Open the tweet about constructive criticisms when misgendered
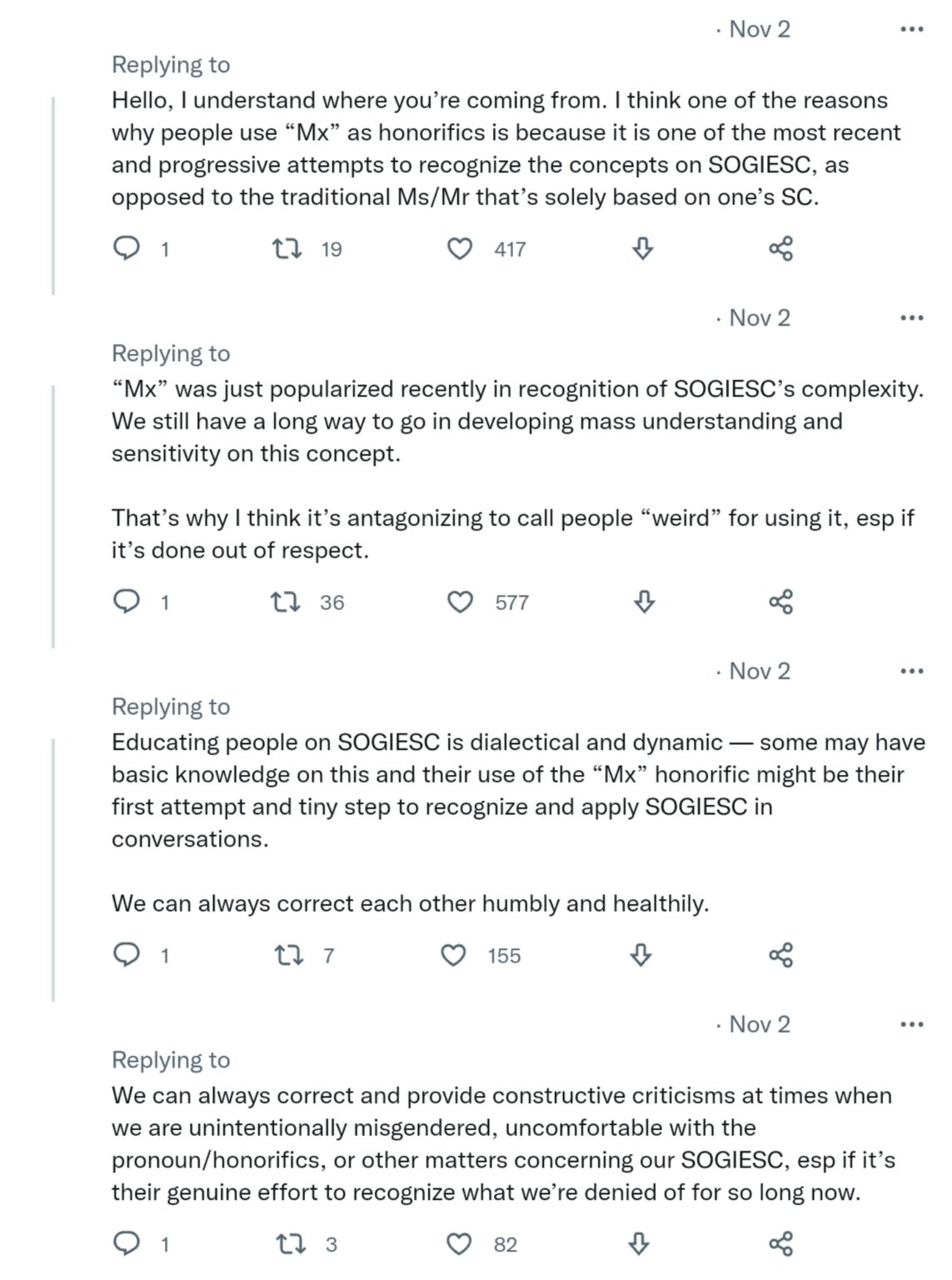This screenshot has width=952, height=1280. (500, 1143)
